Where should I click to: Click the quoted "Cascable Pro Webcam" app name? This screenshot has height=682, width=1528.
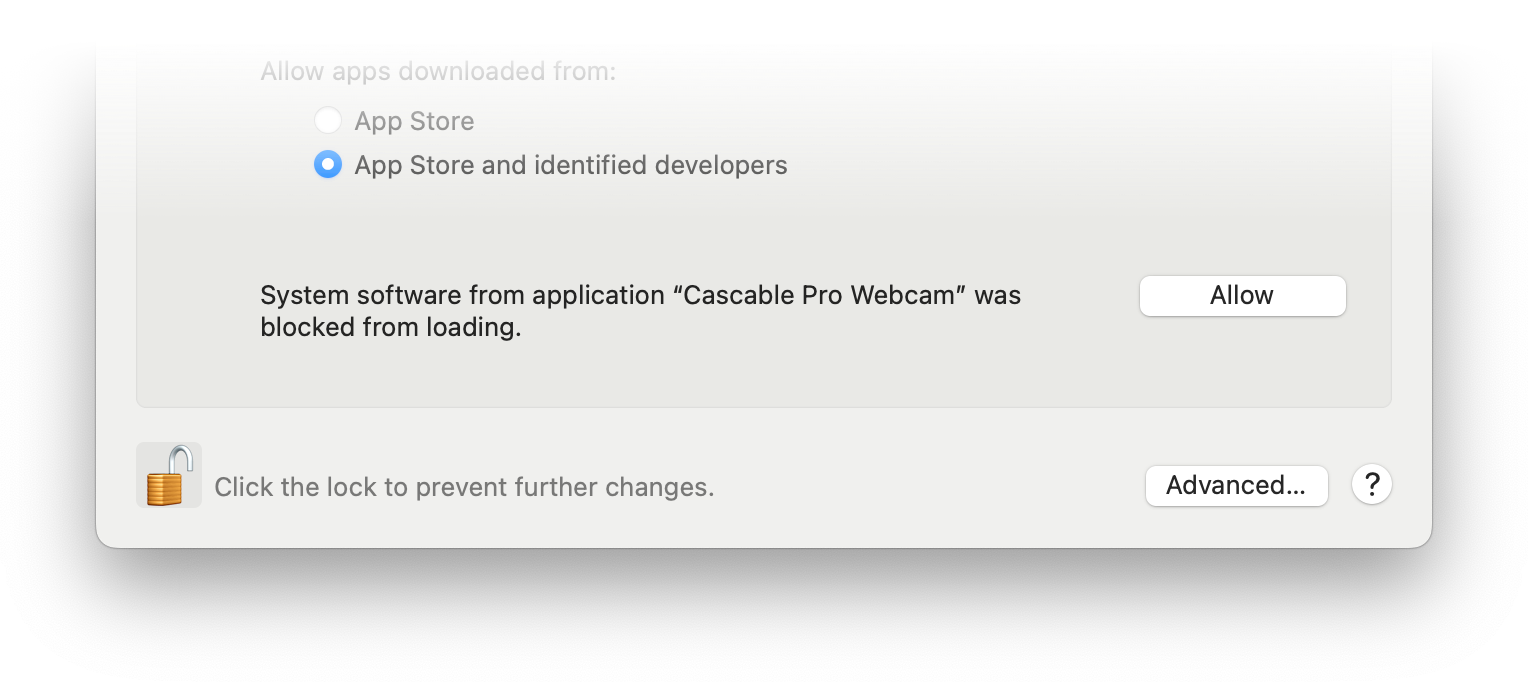(820, 296)
